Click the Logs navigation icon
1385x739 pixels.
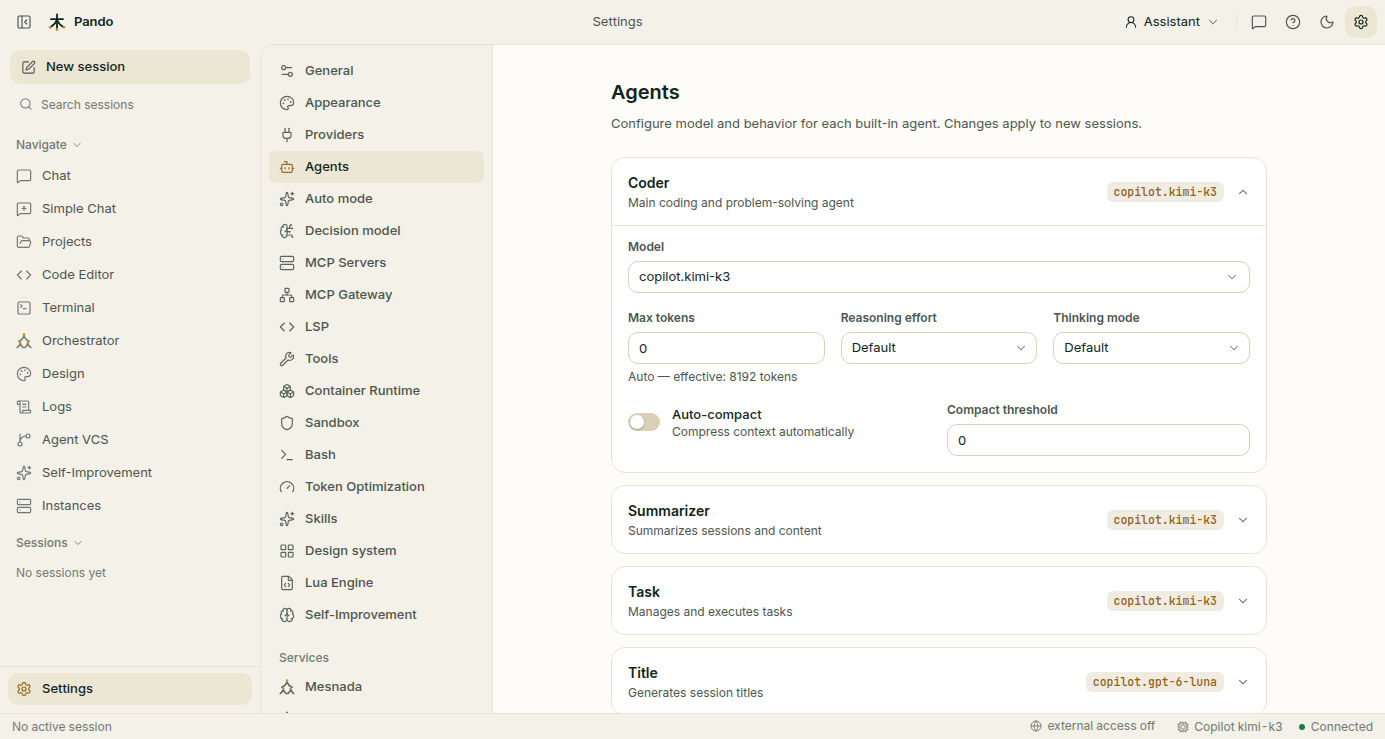[x=24, y=407]
